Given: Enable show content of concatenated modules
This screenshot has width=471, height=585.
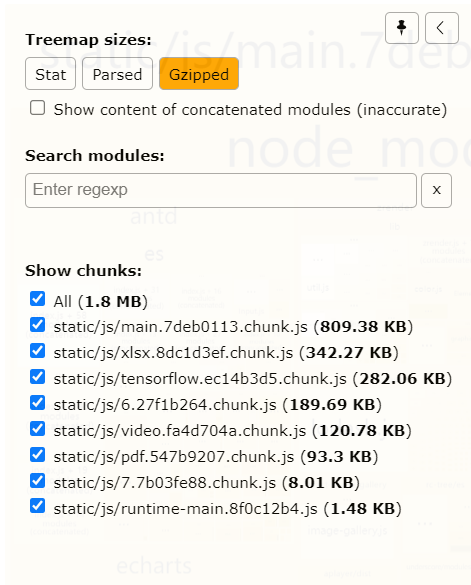Looking at the screenshot, I should [38, 108].
